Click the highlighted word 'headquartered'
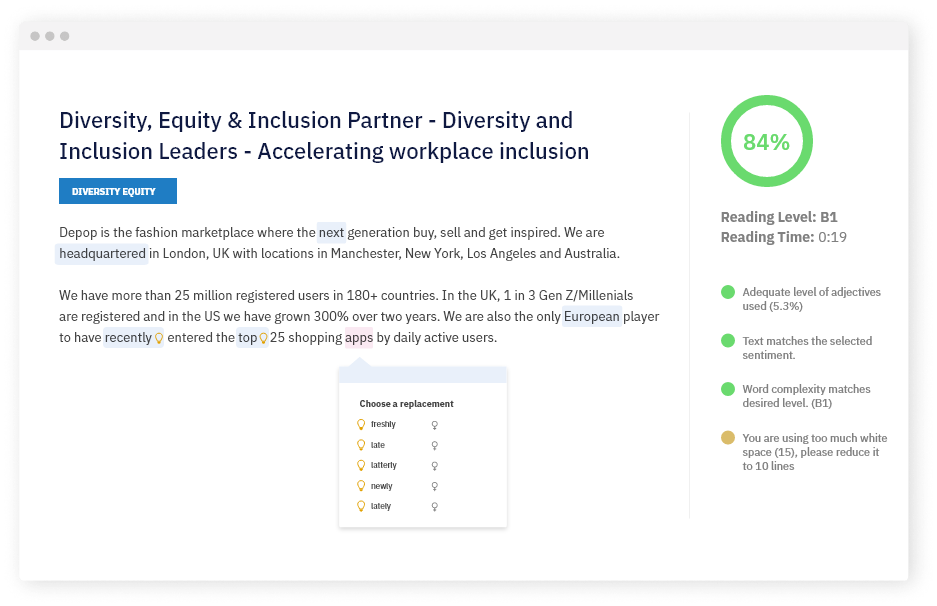This screenshot has height=606, width=937. tap(102, 253)
